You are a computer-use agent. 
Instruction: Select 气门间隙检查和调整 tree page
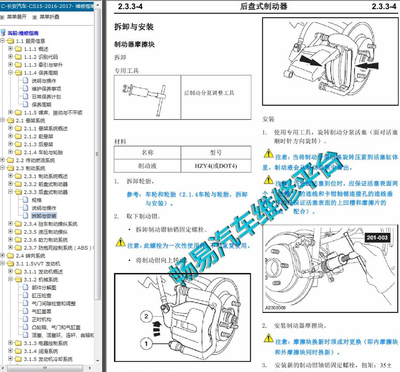54,303
